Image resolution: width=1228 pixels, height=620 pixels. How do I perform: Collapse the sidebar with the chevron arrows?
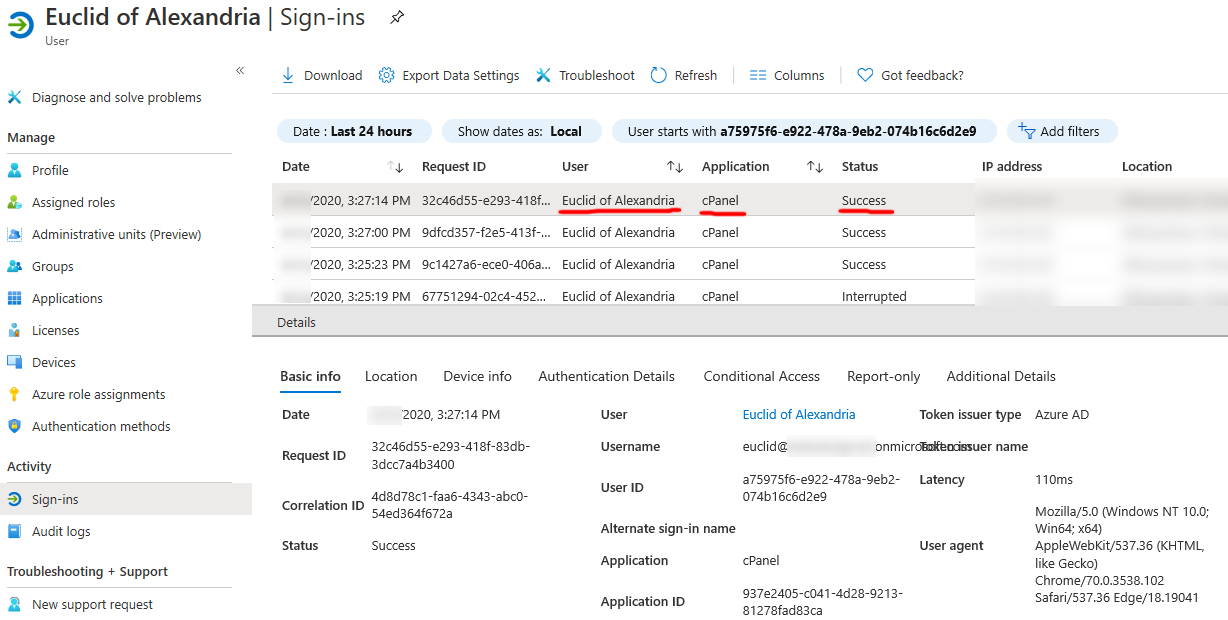[240, 70]
